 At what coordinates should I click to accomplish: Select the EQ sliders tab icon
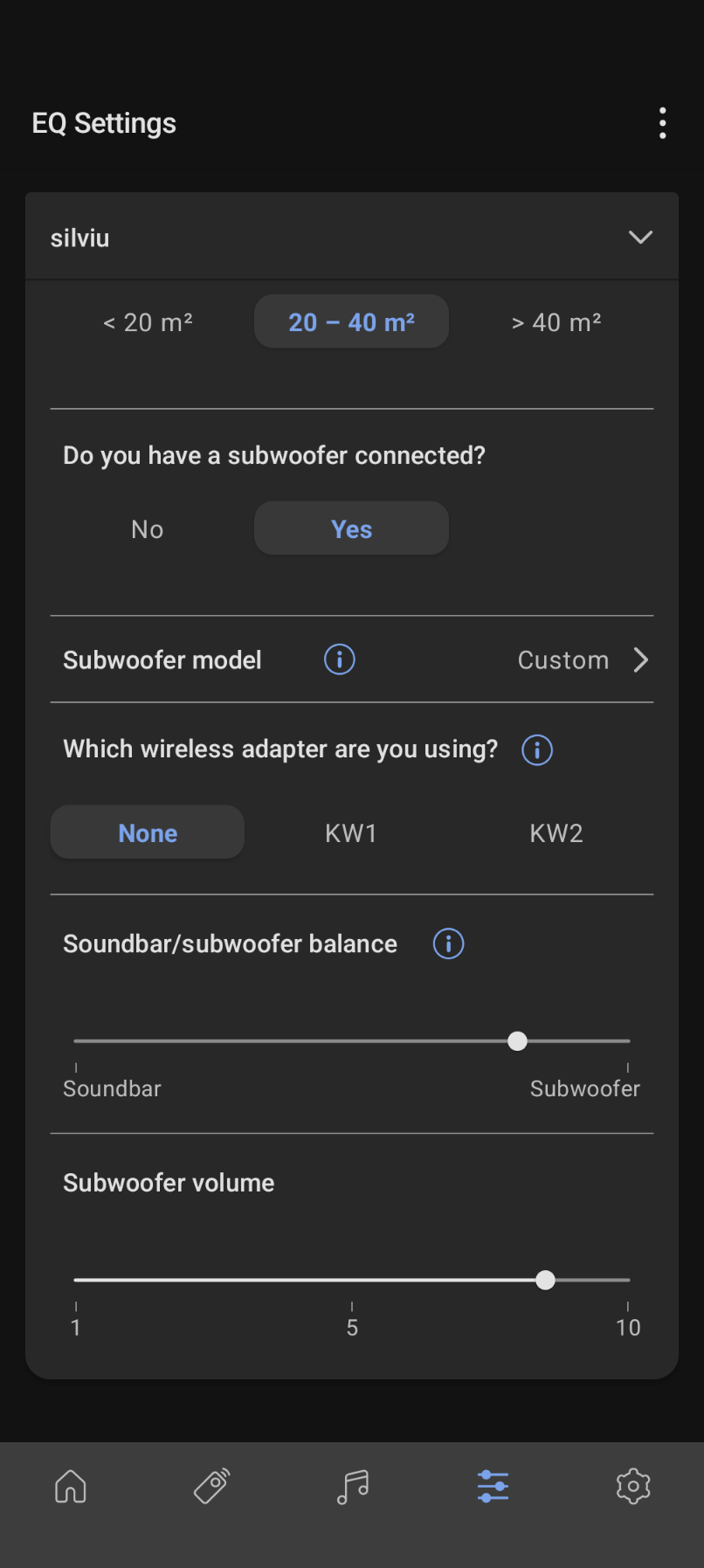pos(493,1486)
